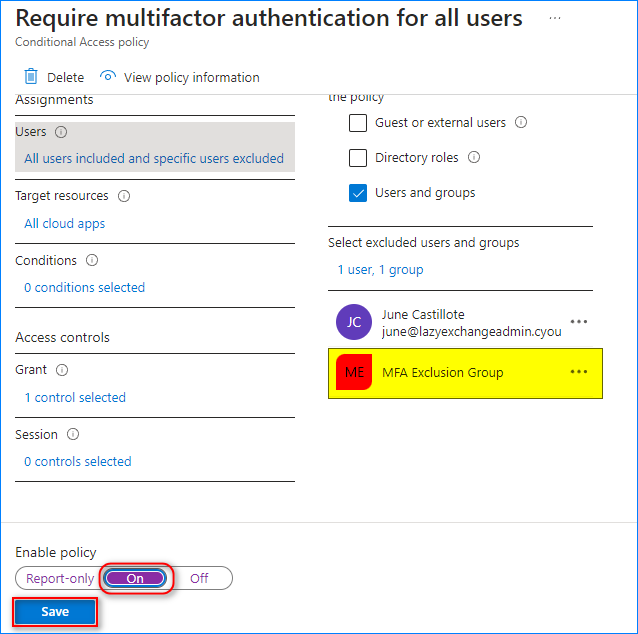Viewport: 638px width, 634px height.
Task: Uncheck the Users and groups checkbox
Action: (358, 193)
